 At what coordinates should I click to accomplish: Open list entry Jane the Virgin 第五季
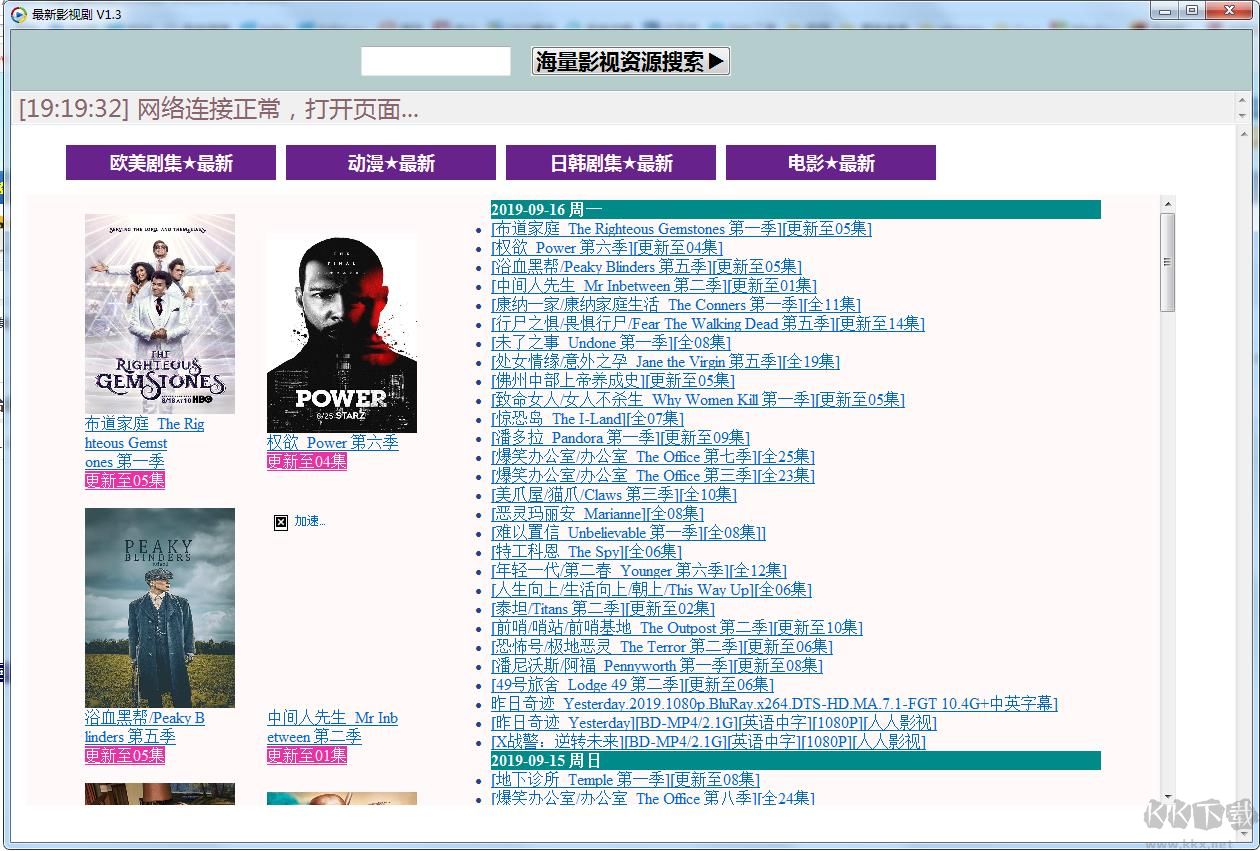pos(665,362)
